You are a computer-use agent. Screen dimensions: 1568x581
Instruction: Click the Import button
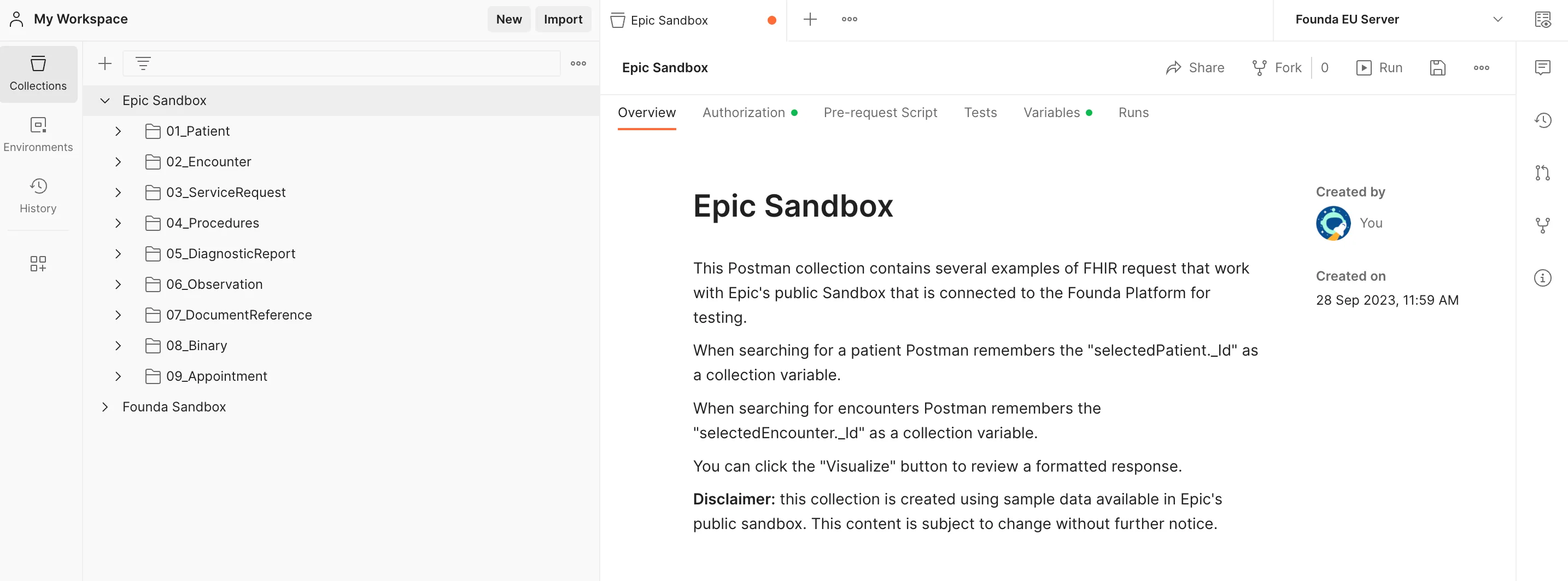pyautogui.click(x=563, y=20)
